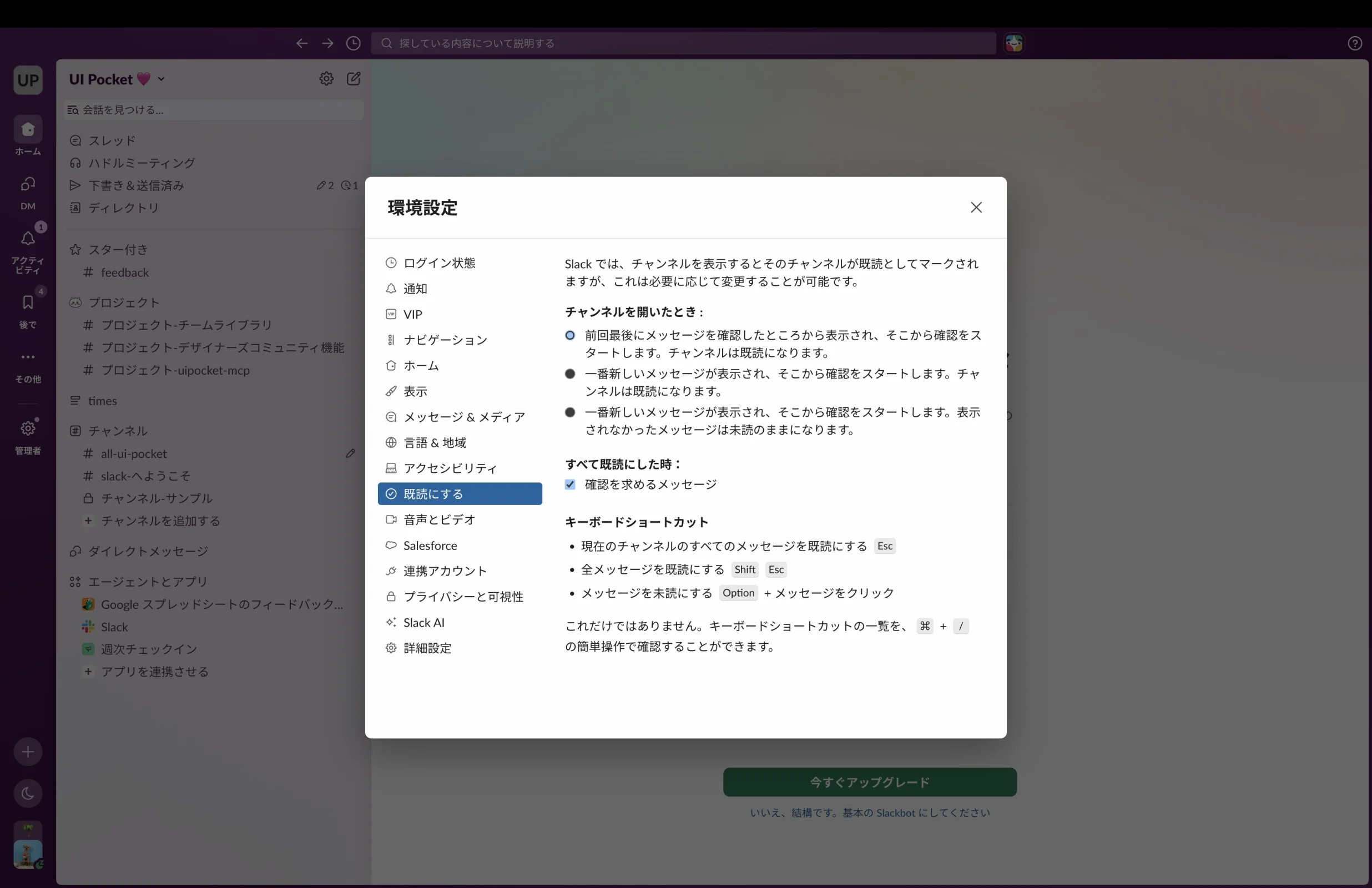Open 音声とビデオ preferences tab
Screen dimensions: 1372x888
(460, 519)
